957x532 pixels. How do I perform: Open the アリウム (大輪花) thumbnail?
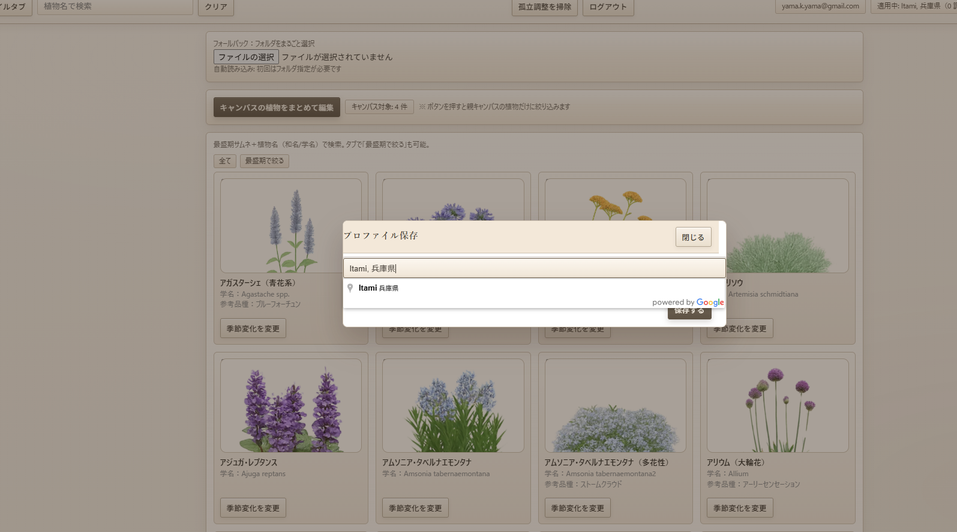coord(778,405)
